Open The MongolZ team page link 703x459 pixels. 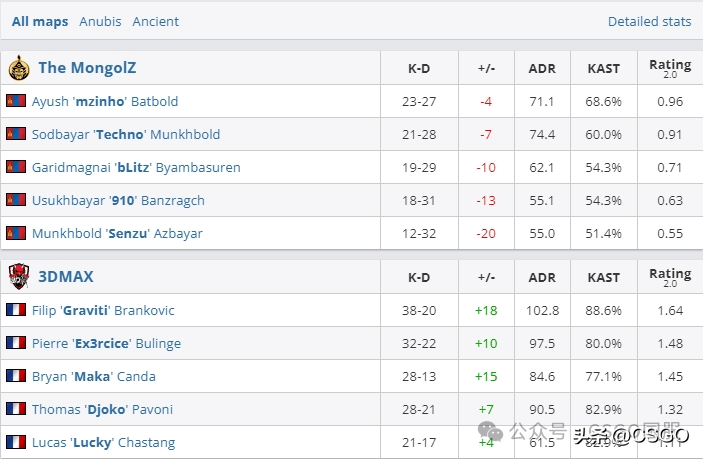(x=87, y=68)
